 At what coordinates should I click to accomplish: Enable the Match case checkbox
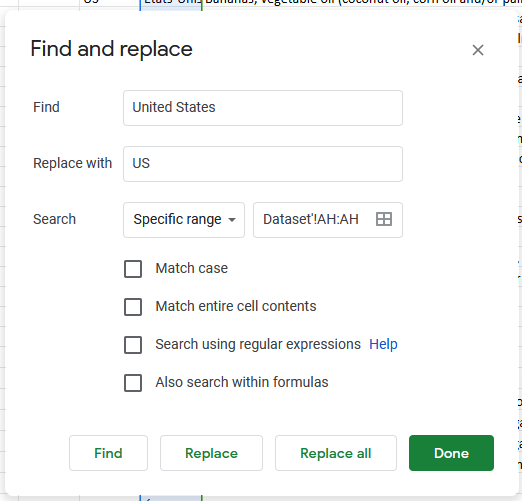(133, 269)
